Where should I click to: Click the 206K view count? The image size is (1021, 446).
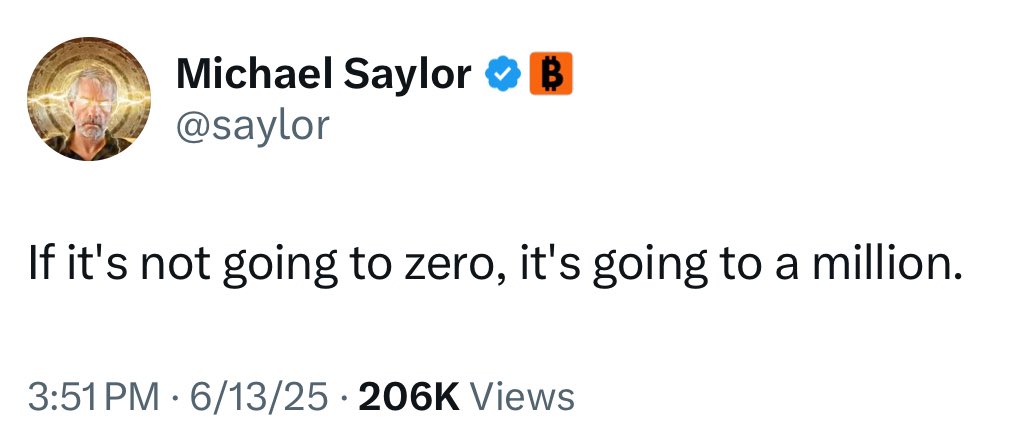click(409, 397)
